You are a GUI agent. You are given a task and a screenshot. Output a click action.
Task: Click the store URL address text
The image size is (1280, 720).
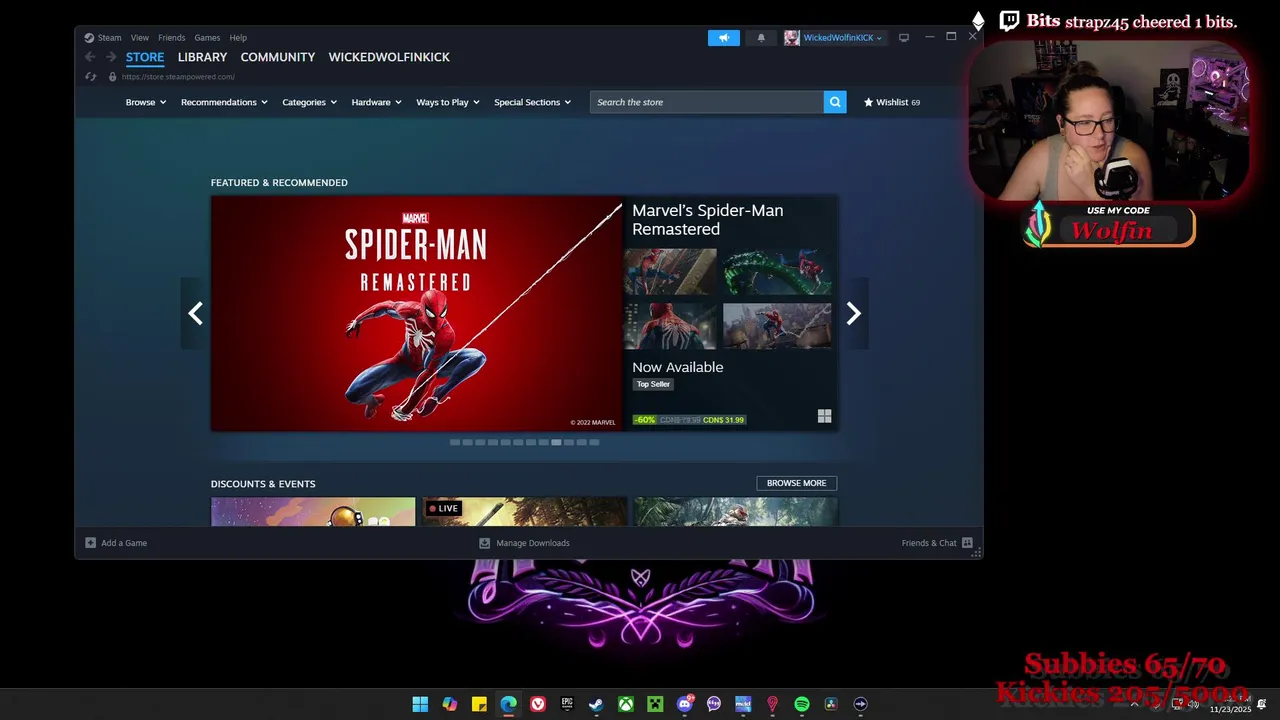(178, 77)
